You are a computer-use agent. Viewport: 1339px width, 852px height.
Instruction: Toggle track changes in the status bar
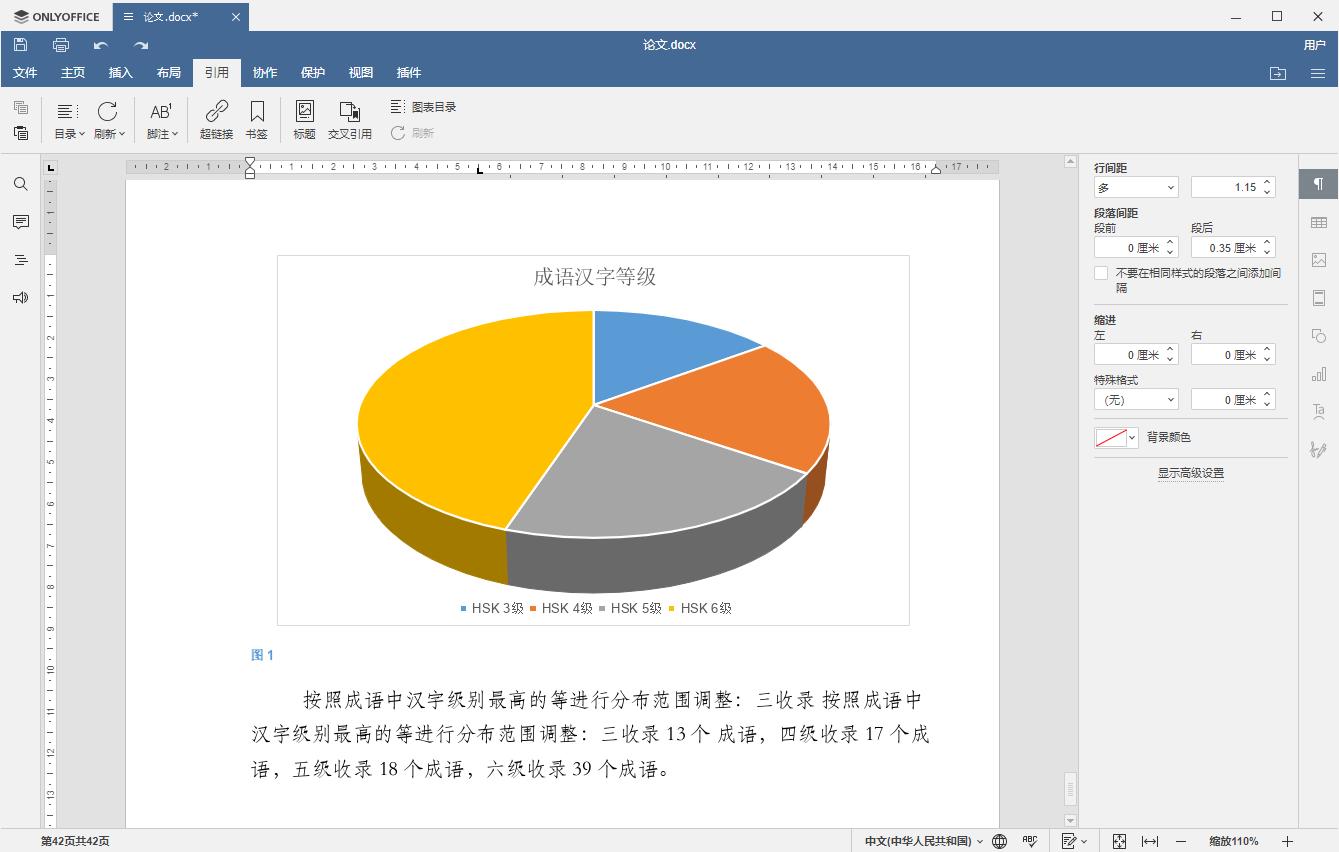1068,841
